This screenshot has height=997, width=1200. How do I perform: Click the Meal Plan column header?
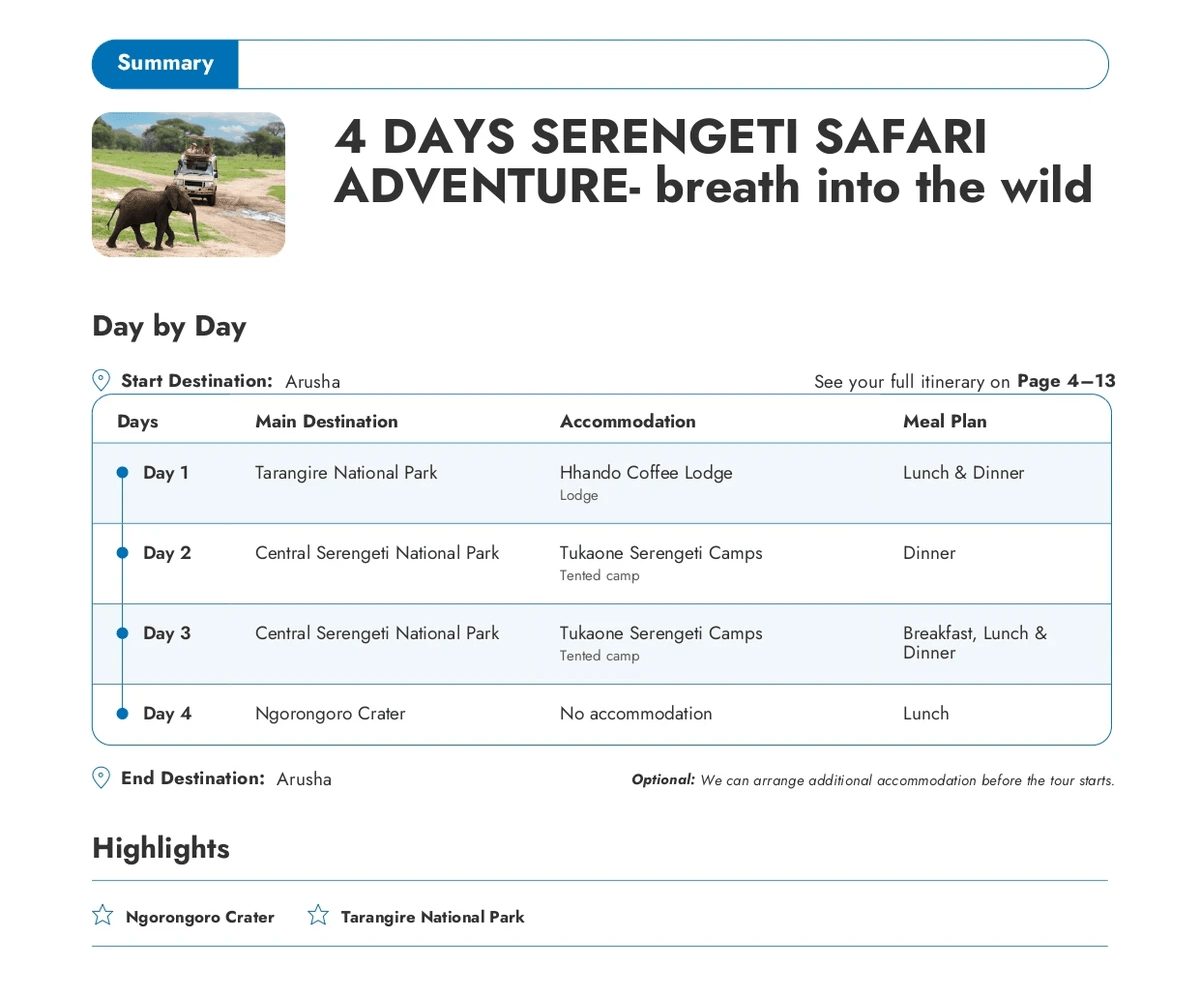pyautogui.click(x=944, y=421)
